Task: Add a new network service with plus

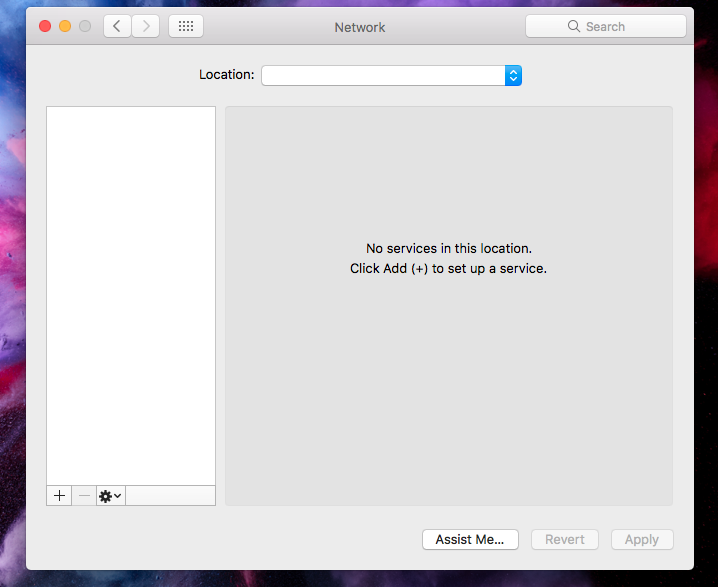Action: [x=59, y=496]
